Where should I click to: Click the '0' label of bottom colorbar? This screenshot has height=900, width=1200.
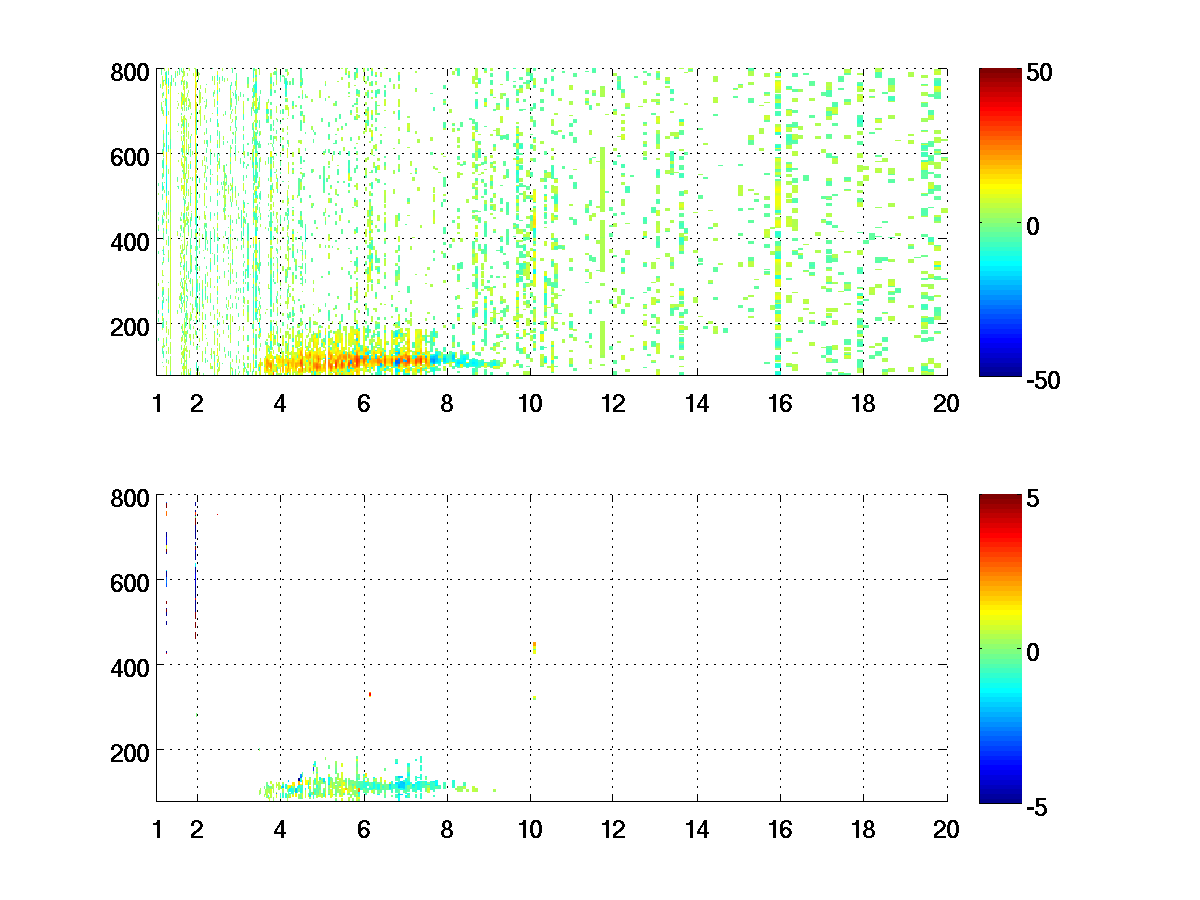[x=1033, y=652]
